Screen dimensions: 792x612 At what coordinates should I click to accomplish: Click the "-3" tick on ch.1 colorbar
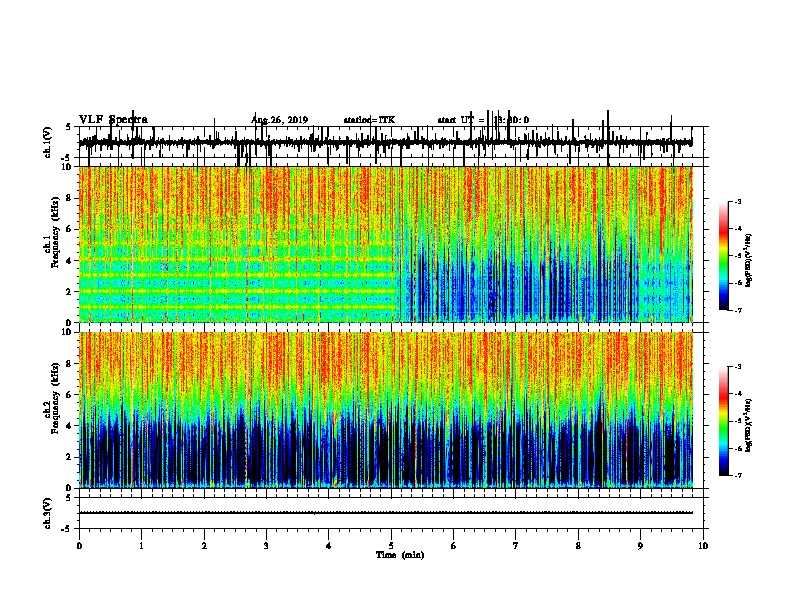[737, 201]
